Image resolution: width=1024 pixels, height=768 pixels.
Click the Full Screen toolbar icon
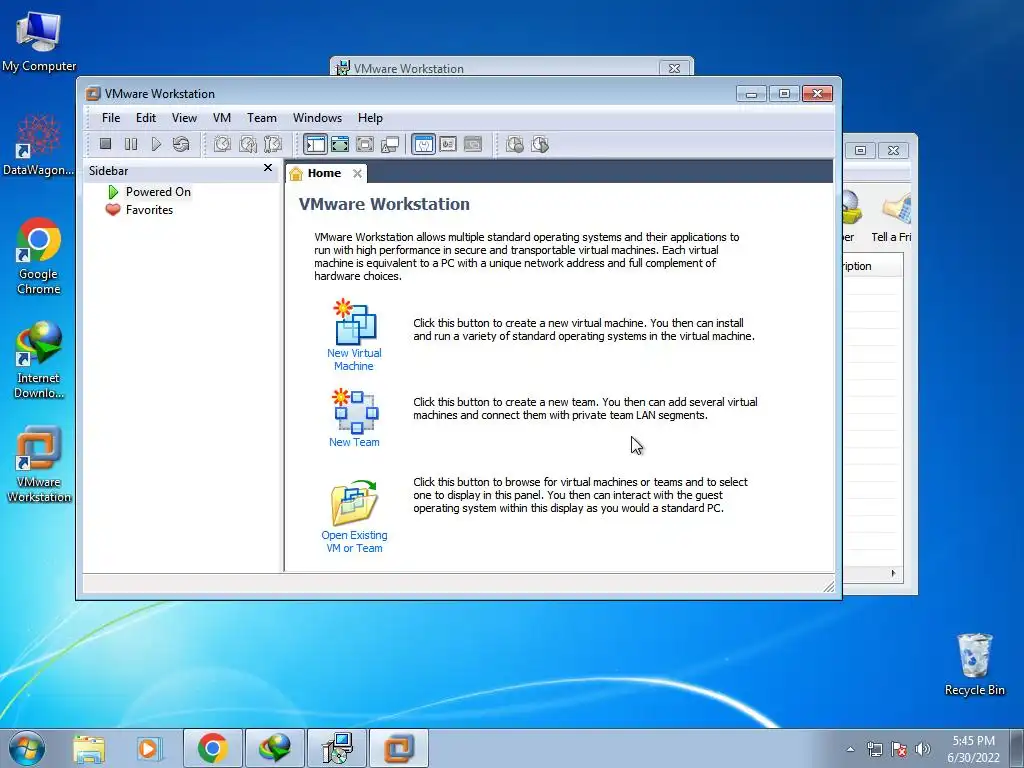364,144
